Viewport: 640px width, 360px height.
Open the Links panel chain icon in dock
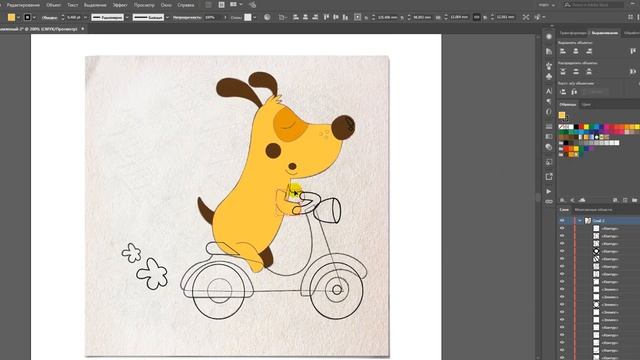pos(549,202)
